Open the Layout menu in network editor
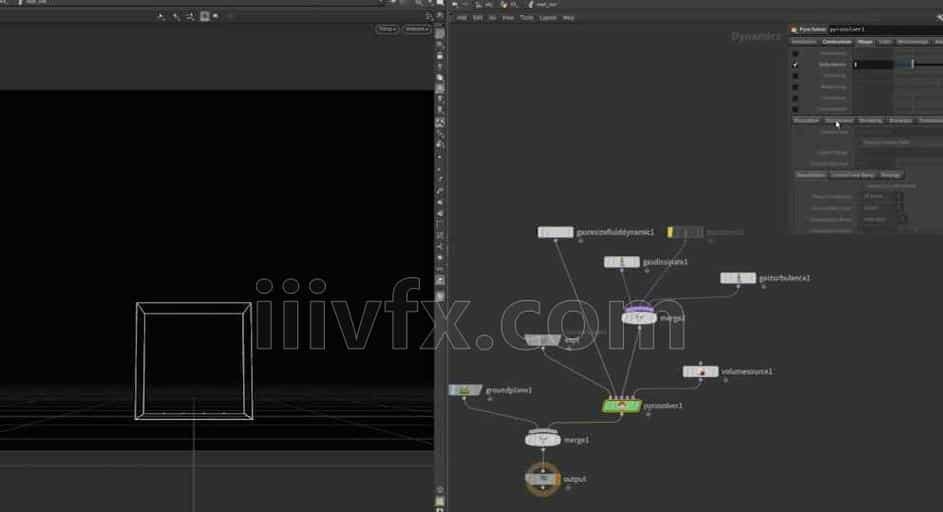The width and height of the screenshot is (943, 512). point(548,18)
